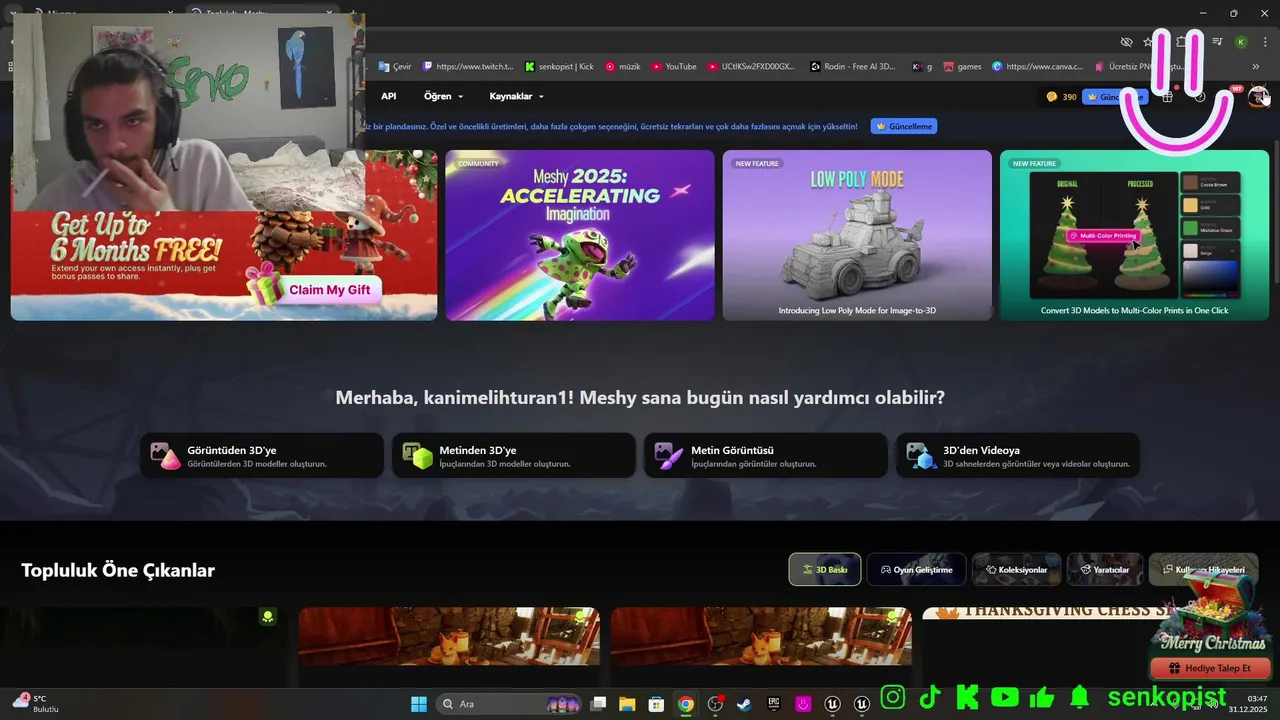Select the 3D Baskı filter tab

click(825, 569)
